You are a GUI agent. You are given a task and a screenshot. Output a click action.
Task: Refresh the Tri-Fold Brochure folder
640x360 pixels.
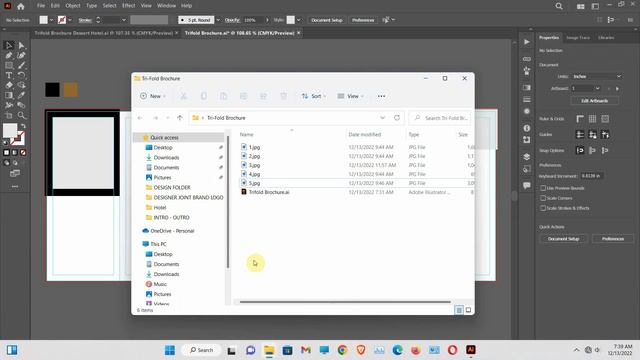(397, 118)
